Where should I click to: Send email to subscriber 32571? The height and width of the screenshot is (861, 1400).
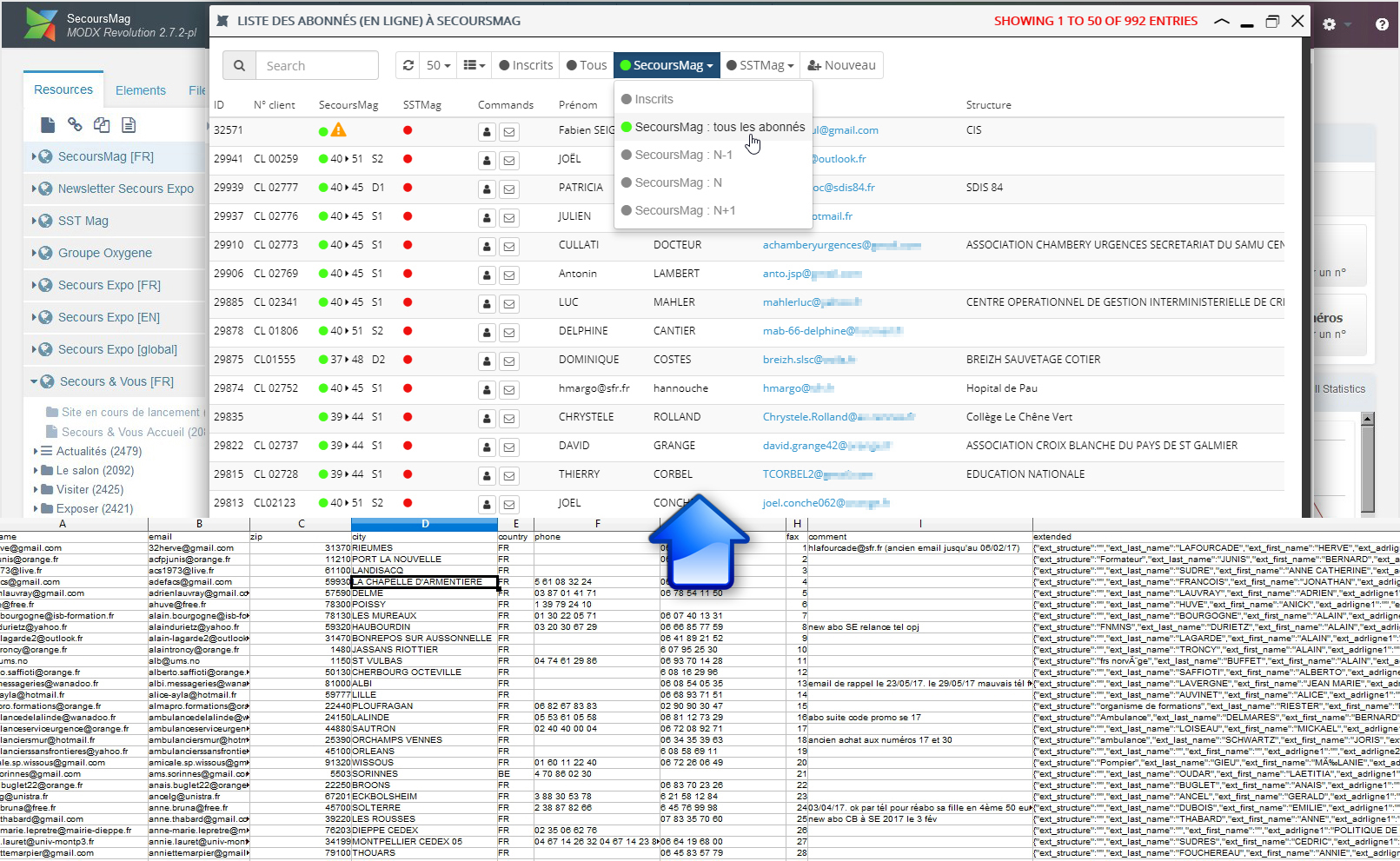coord(509,132)
